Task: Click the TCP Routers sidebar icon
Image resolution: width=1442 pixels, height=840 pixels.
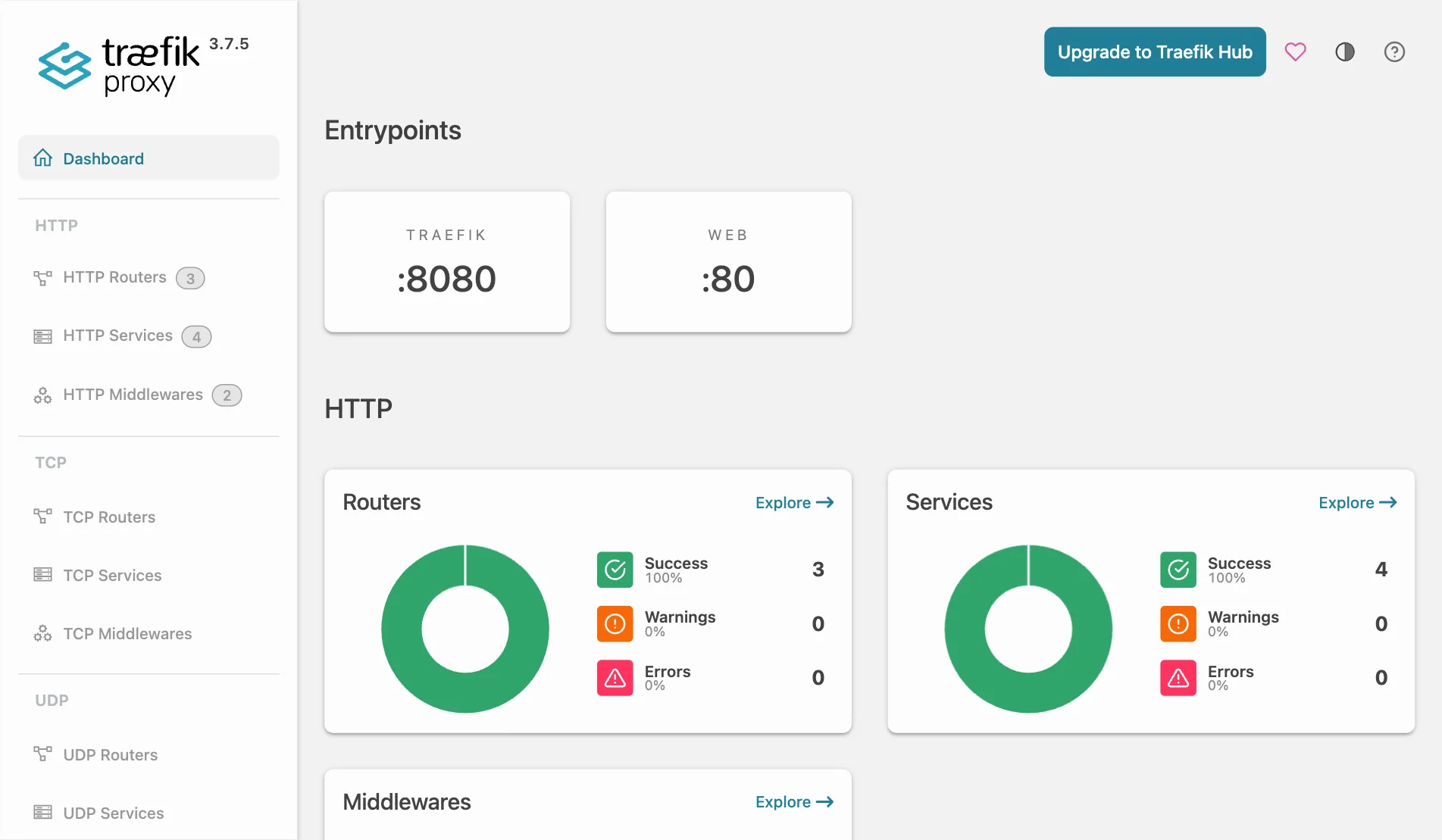Action: pos(43,517)
